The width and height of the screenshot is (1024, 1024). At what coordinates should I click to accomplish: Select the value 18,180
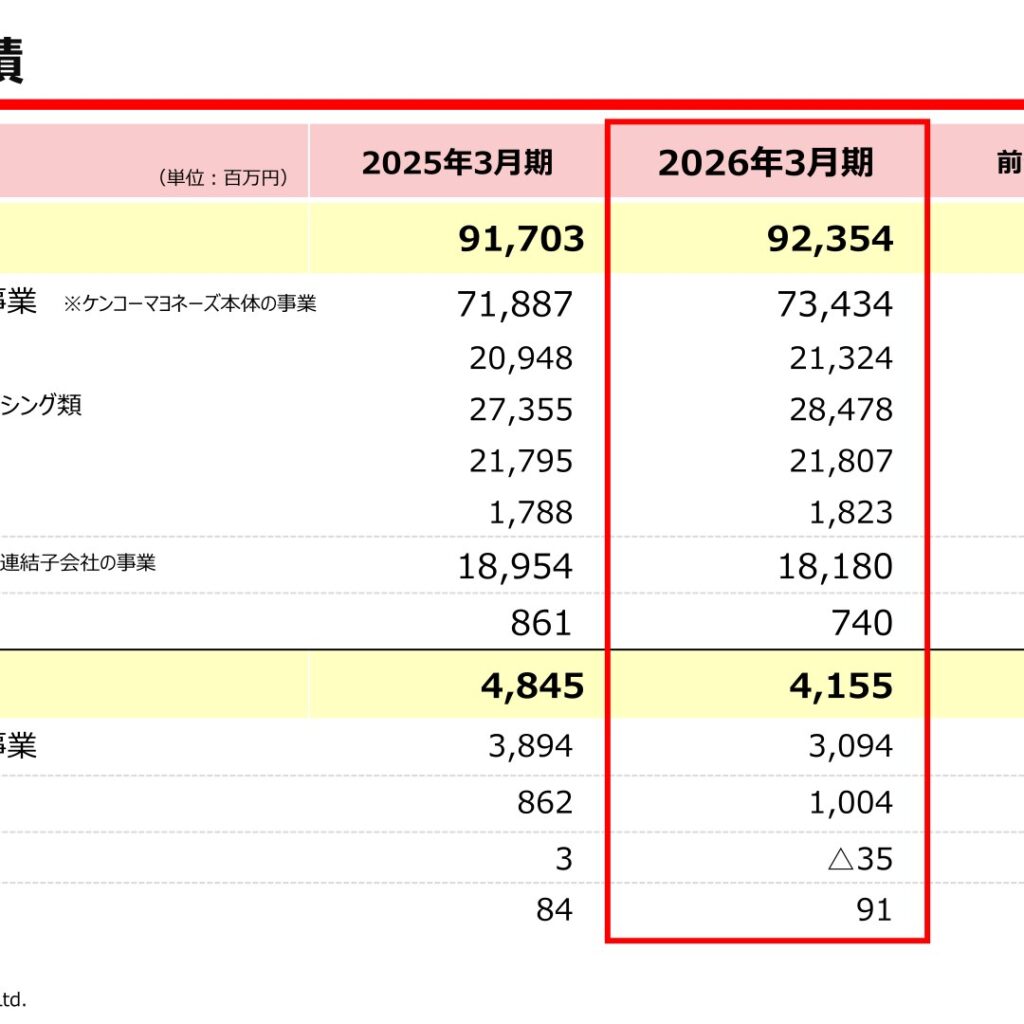835,566
